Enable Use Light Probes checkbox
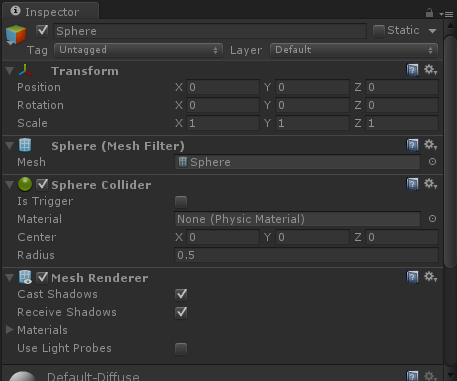 pos(181,349)
